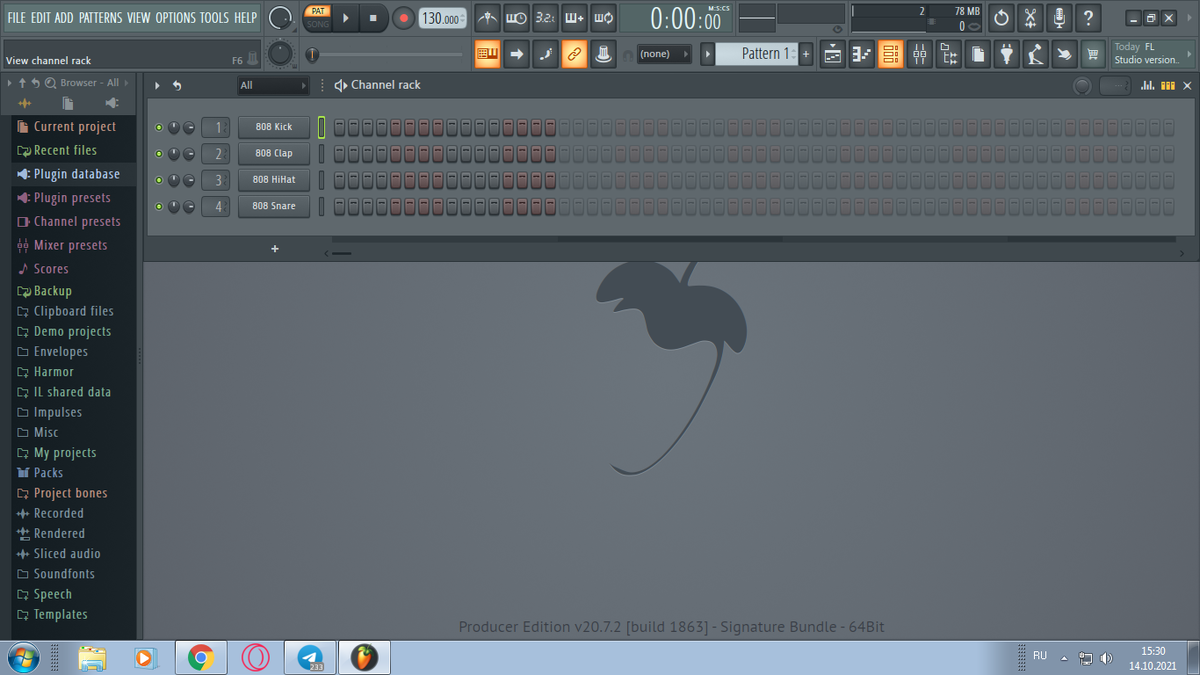
Task: Open the OPTIONS menu
Action: click(x=175, y=18)
